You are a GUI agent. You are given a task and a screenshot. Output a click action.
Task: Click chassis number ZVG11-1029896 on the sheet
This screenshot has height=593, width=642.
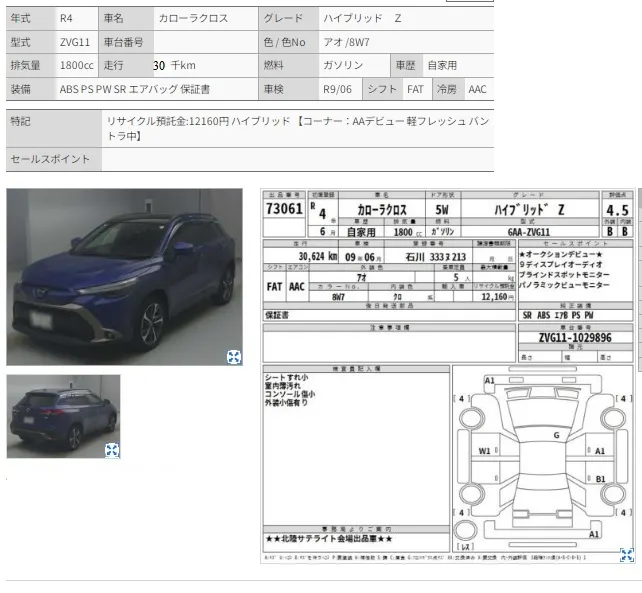point(575,337)
